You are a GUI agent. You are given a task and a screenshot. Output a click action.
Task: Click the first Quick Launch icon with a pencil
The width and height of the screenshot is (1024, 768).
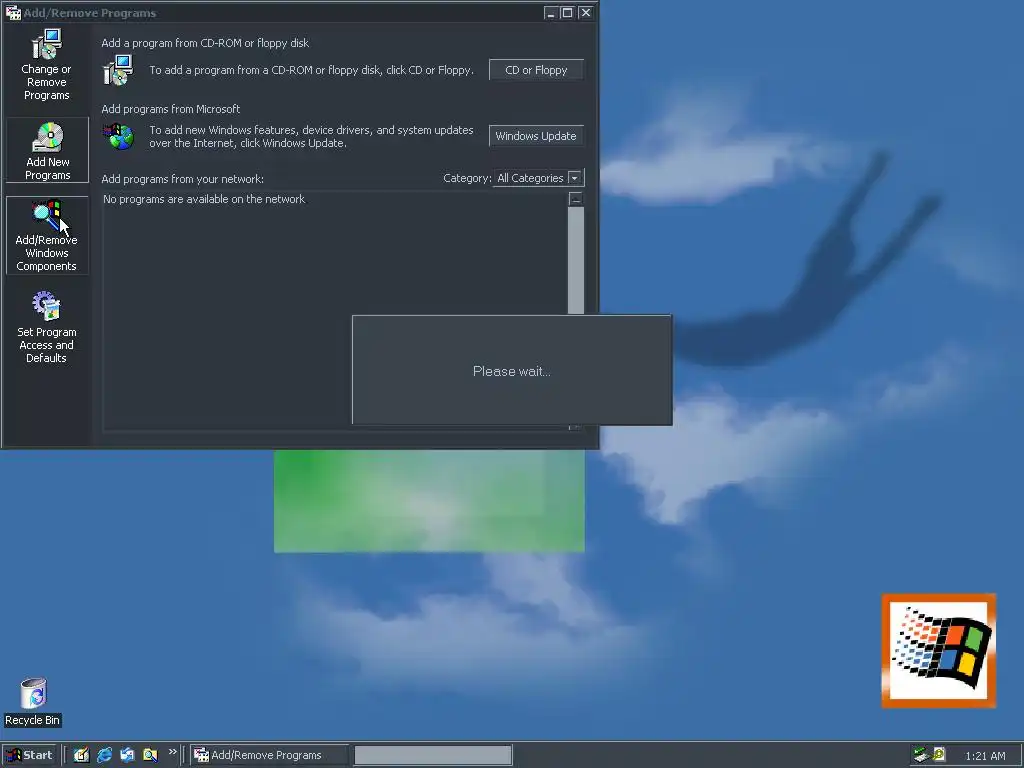coord(81,755)
